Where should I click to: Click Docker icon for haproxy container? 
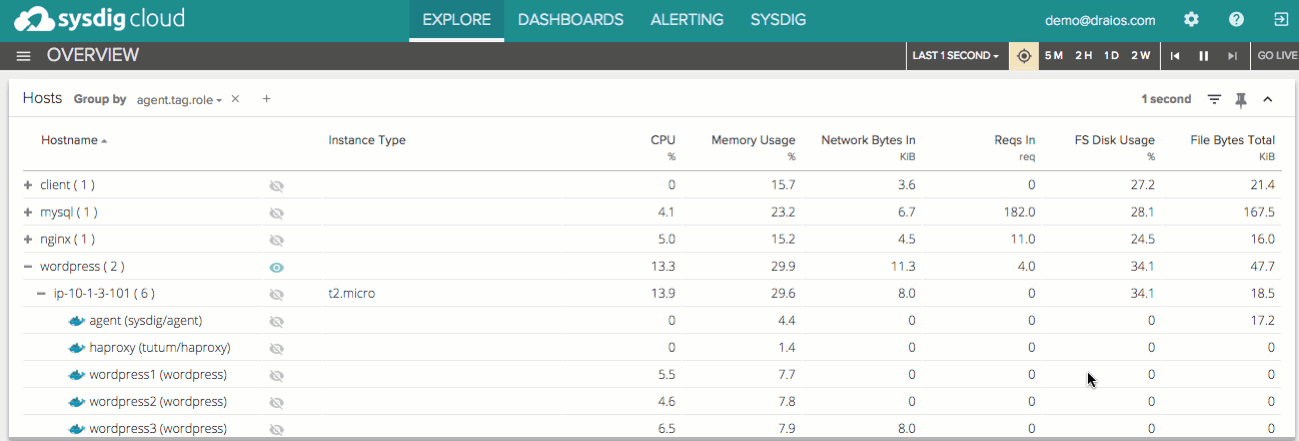pos(76,348)
